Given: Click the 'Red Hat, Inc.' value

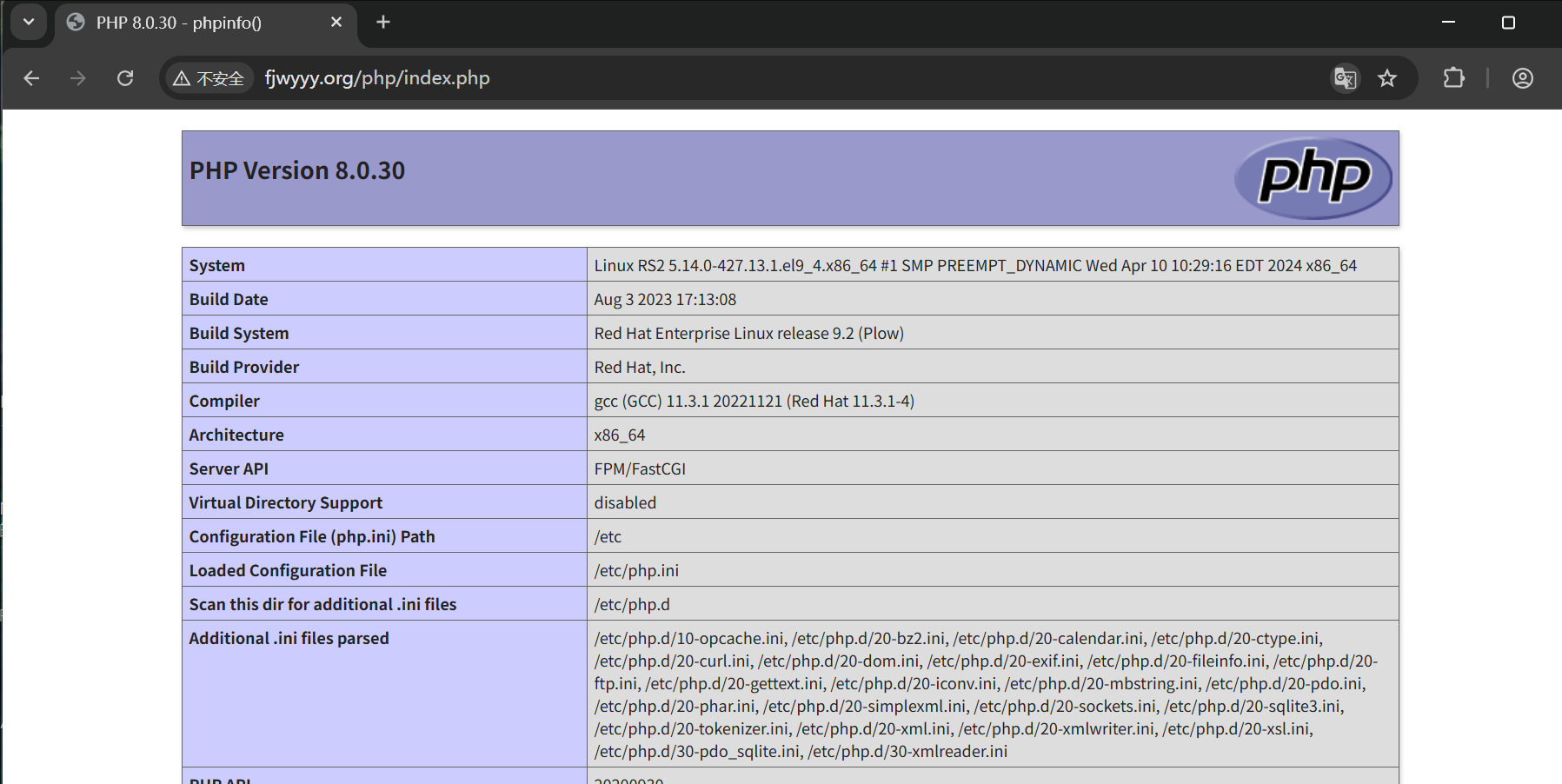Looking at the screenshot, I should (x=640, y=367).
